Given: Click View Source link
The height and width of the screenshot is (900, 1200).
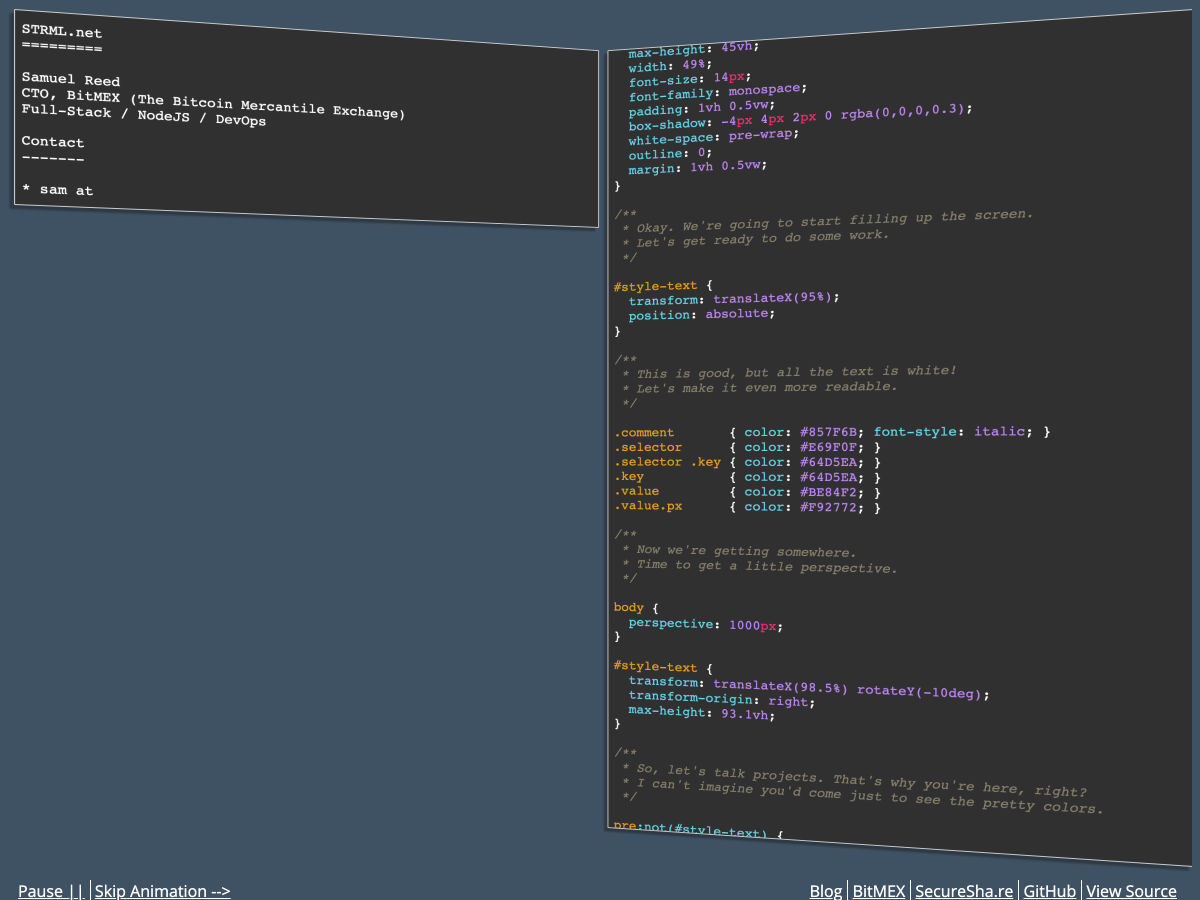Looking at the screenshot, I should click(x=1131, y=891).
